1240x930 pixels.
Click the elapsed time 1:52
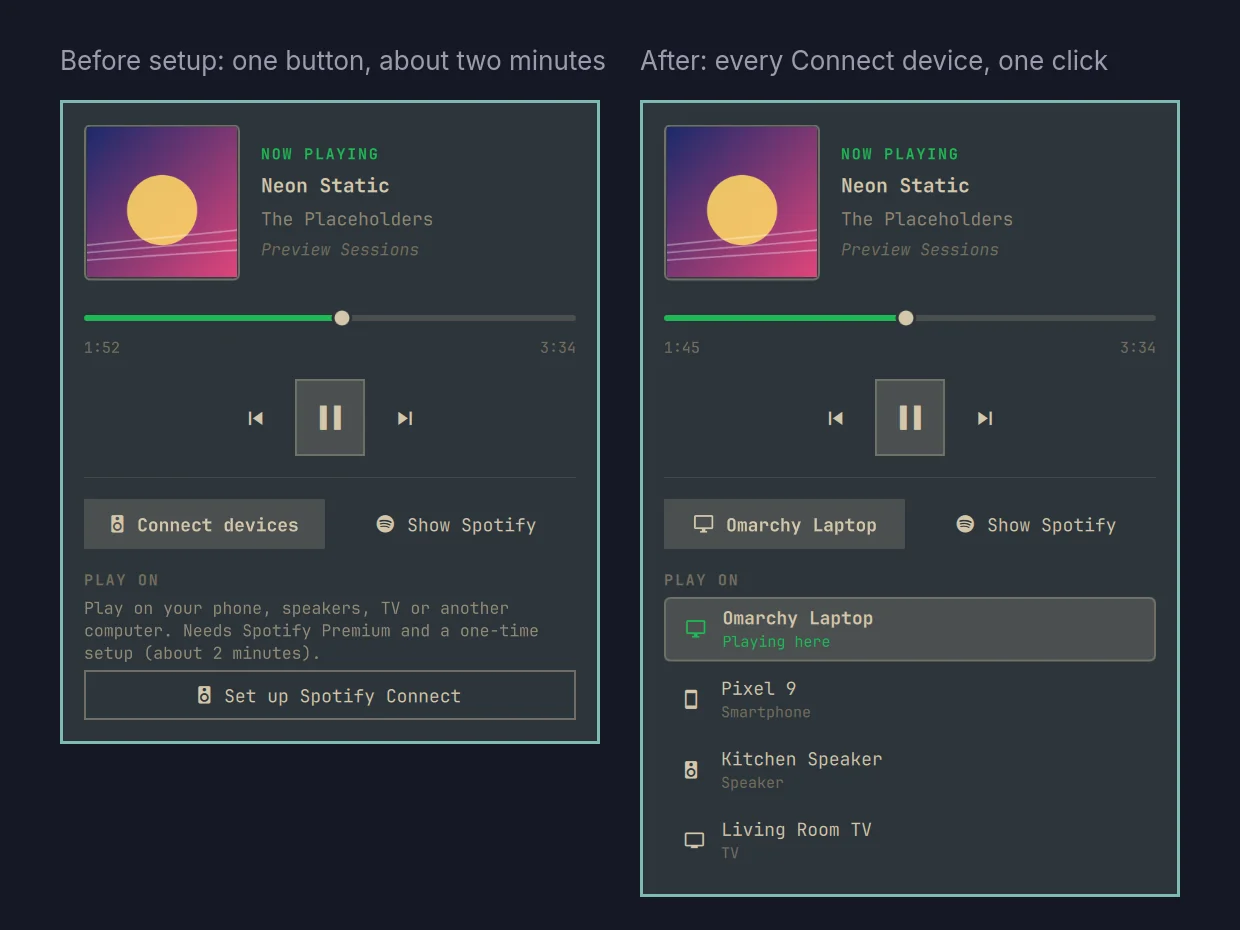tap(102, 348)
